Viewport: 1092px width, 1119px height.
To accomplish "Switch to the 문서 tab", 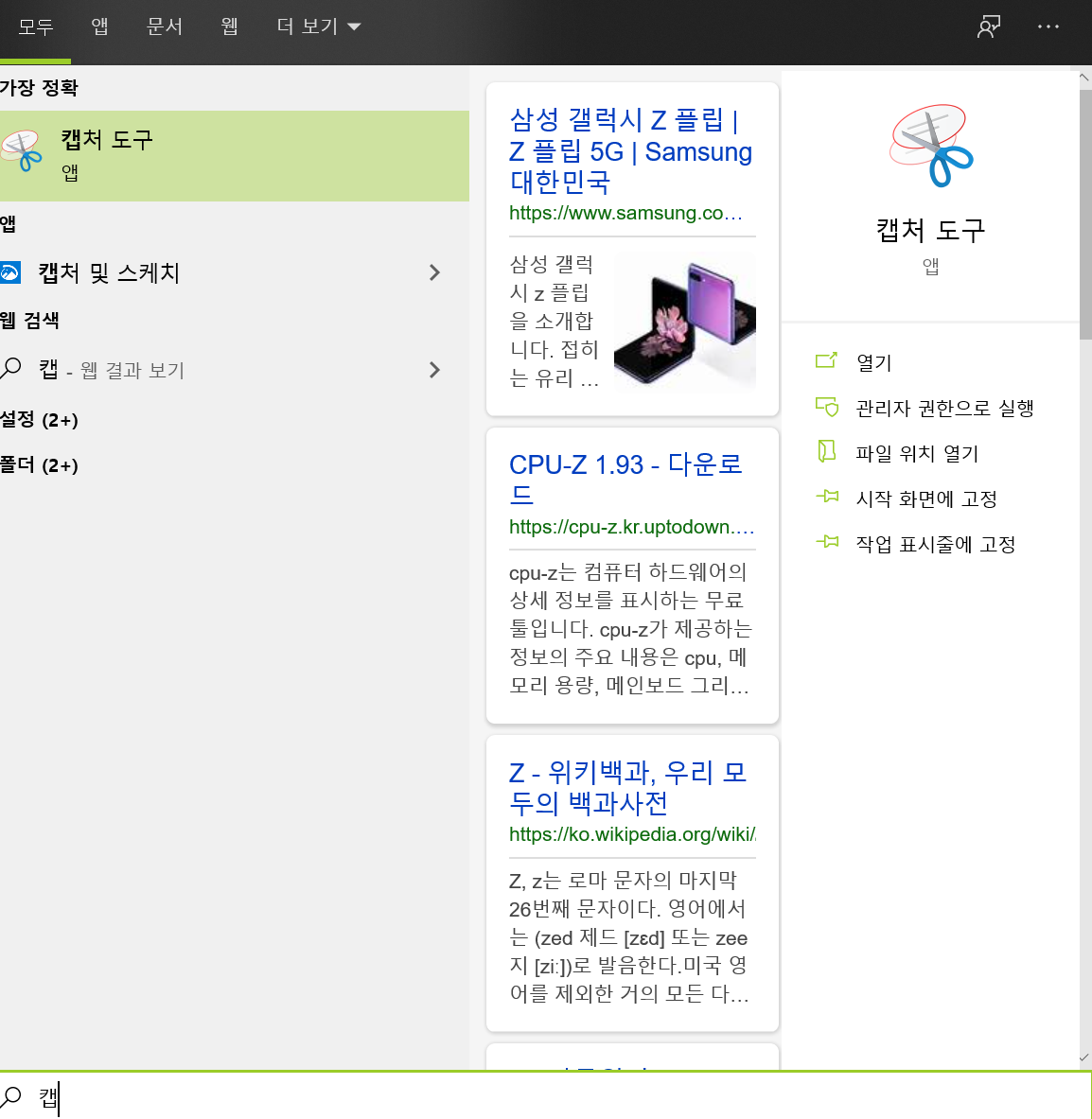I will (165, 26).
